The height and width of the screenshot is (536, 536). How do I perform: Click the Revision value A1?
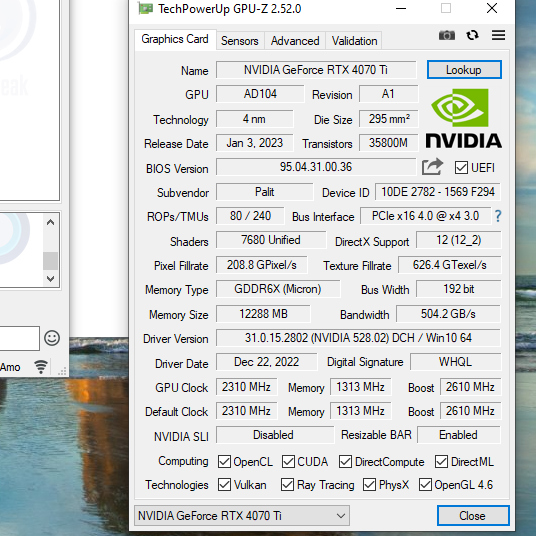(x=388, y=94)
